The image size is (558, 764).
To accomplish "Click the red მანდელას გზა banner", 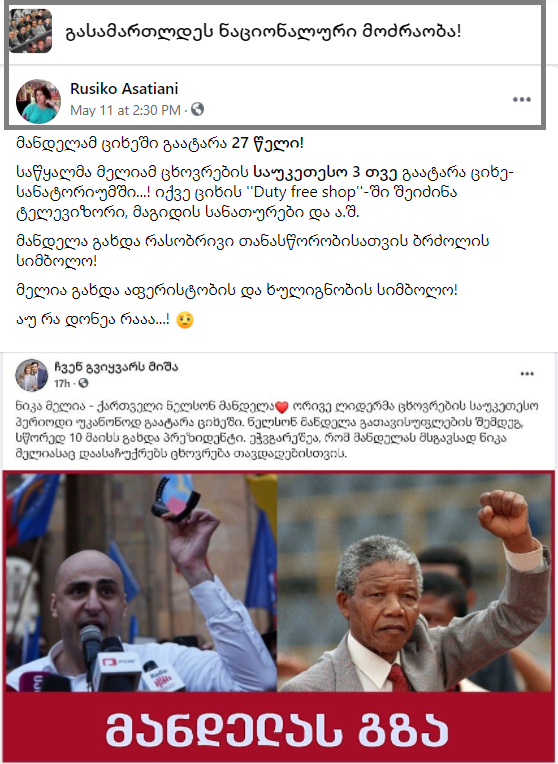I will (x=278, y=727).
